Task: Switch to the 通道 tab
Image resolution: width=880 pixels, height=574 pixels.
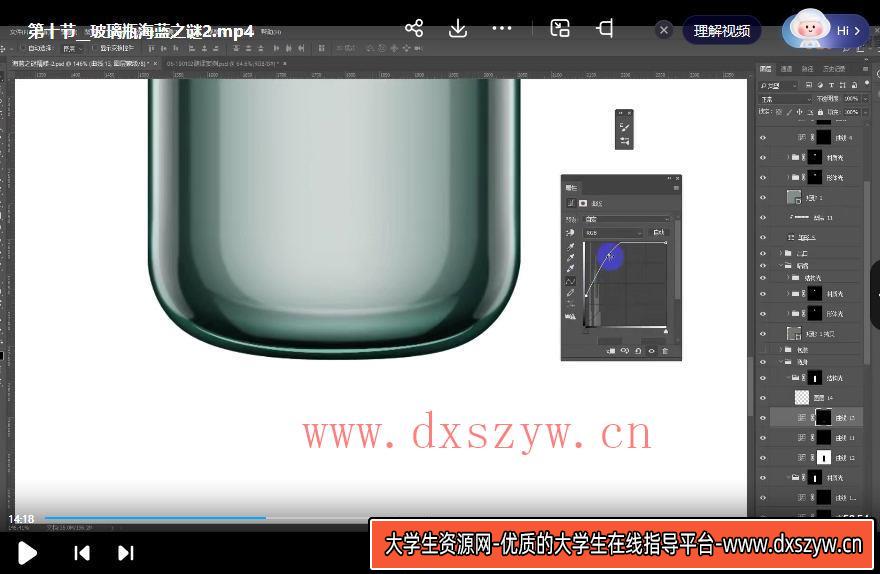Action: click(x=786, y=69)
